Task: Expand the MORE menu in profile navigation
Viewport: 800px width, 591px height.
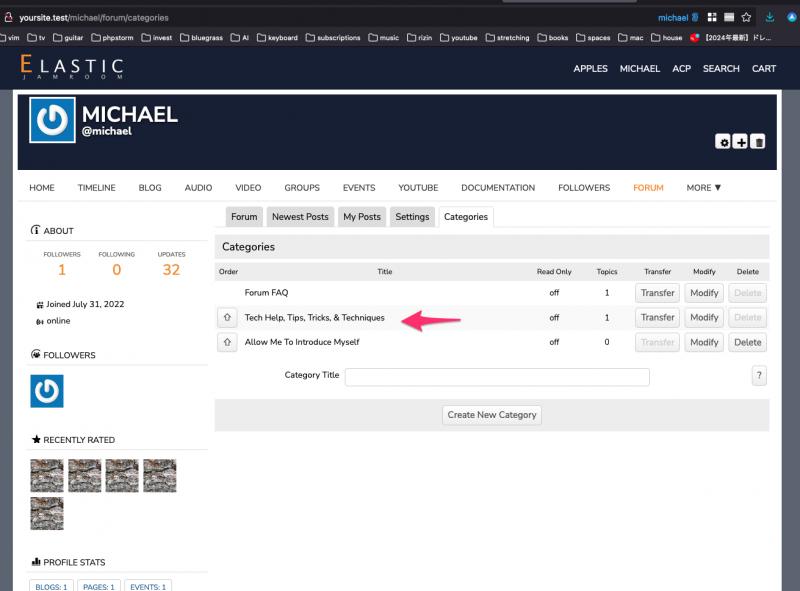Action: point(703,187)
